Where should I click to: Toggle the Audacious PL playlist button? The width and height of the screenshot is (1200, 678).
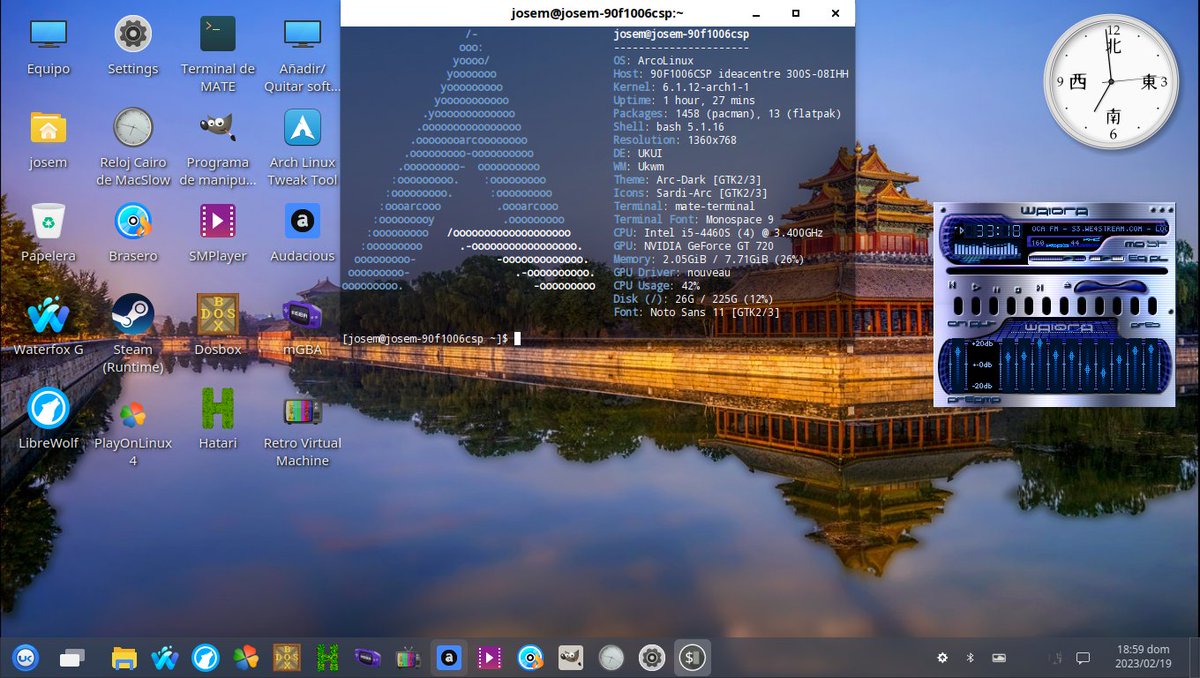click(x=1158, y=258)
